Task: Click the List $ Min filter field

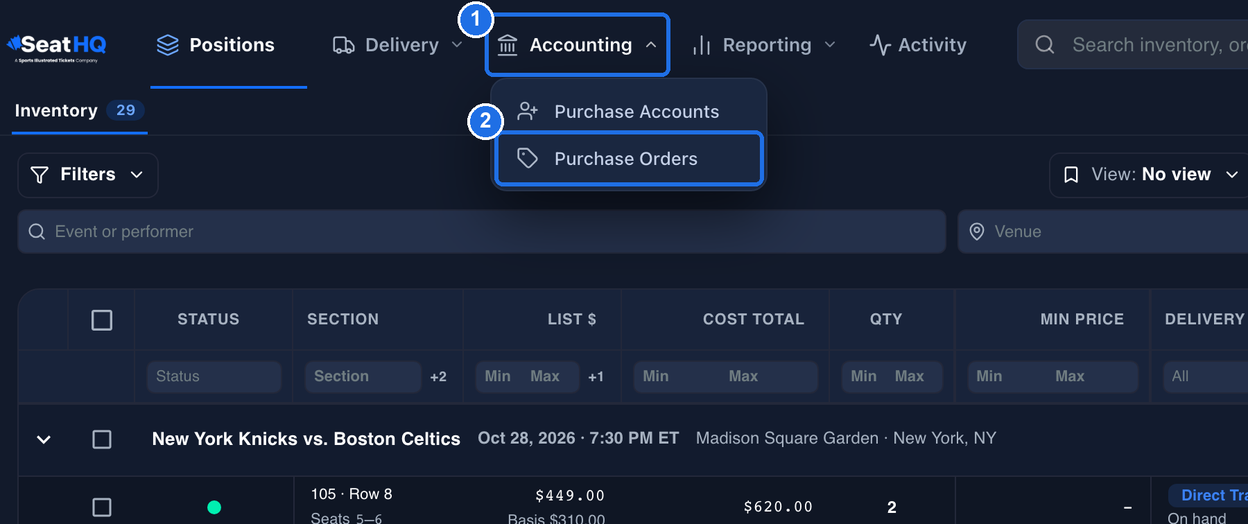Action: tap(500, 376)
